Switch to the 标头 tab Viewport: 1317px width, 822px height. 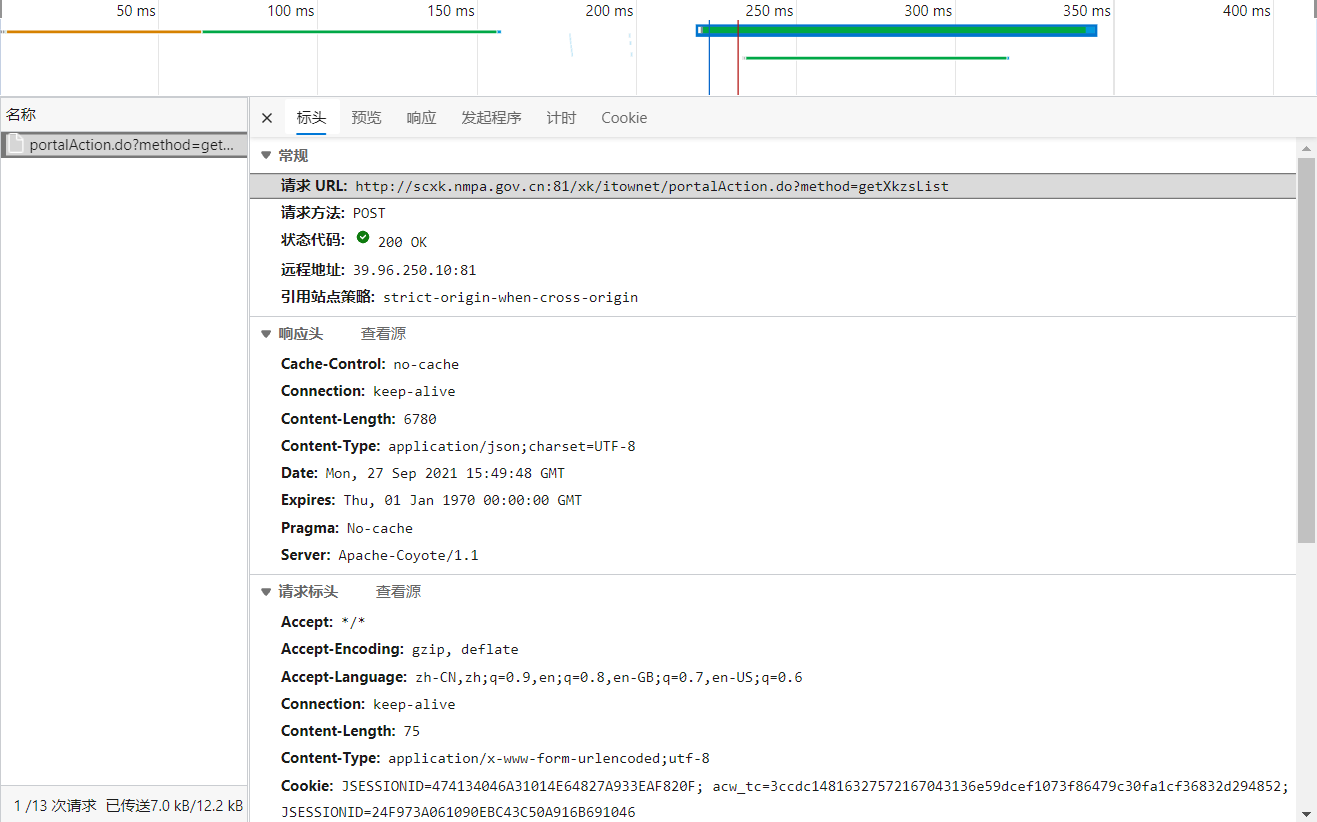pos(311,118)
